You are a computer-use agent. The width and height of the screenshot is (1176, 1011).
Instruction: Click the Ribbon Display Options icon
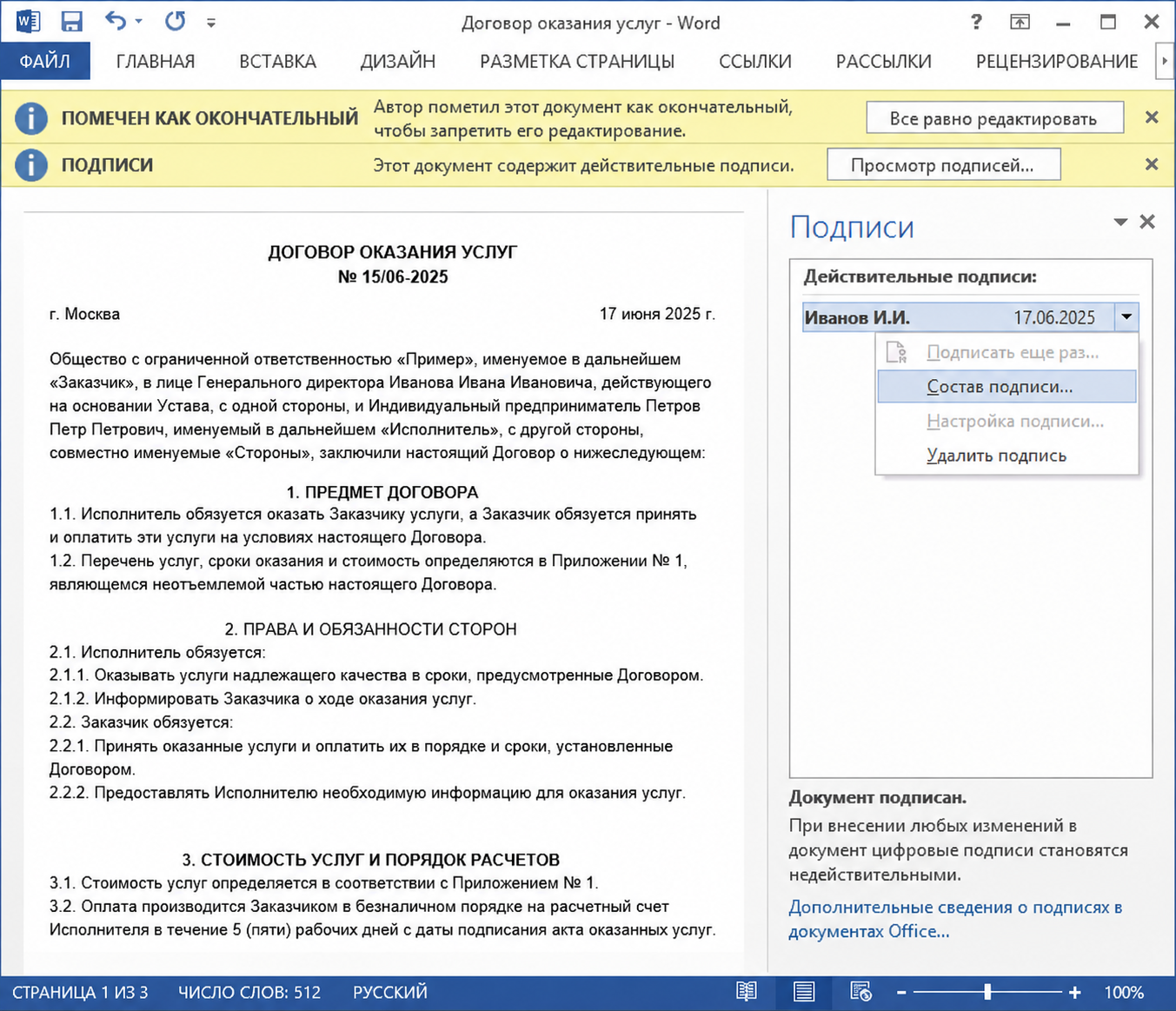[x=1020, y=22]
